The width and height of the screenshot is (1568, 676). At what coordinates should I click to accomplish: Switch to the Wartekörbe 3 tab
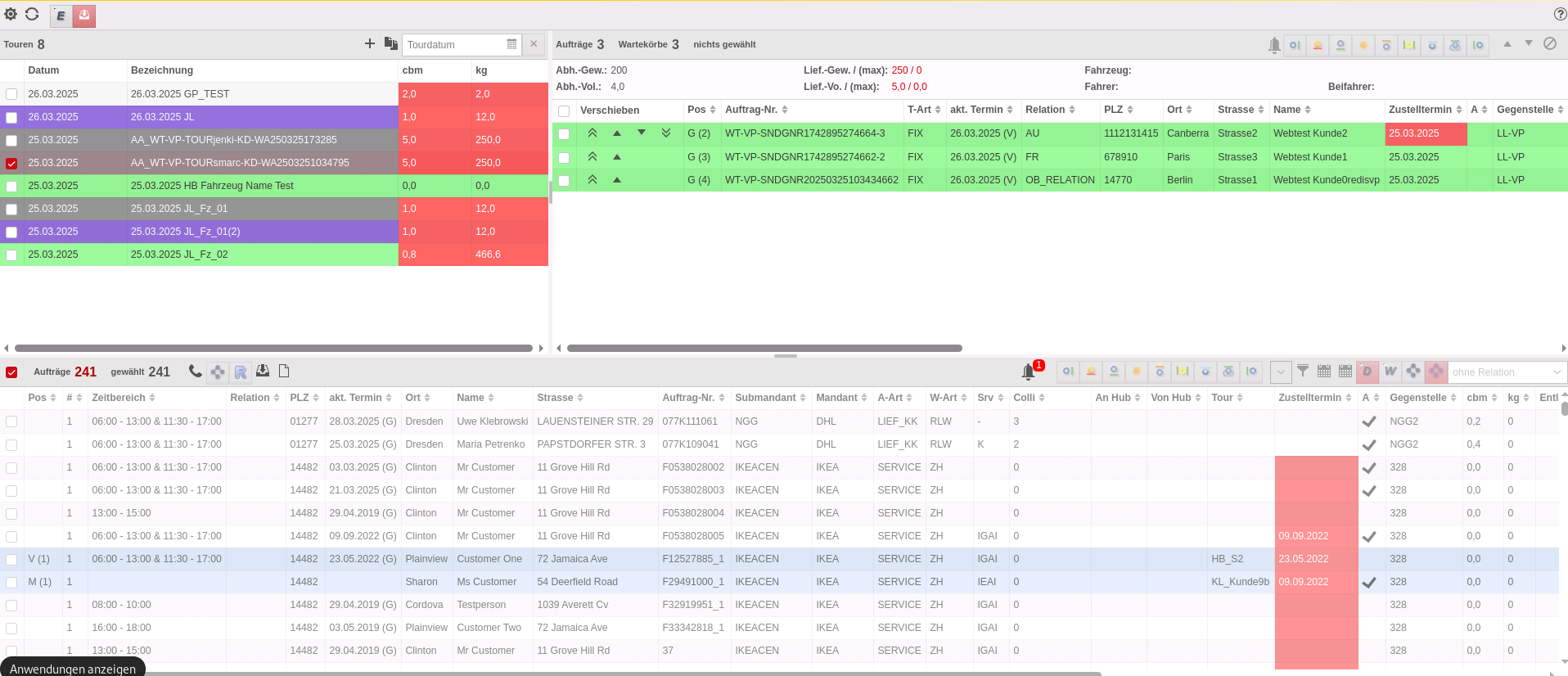648,44
